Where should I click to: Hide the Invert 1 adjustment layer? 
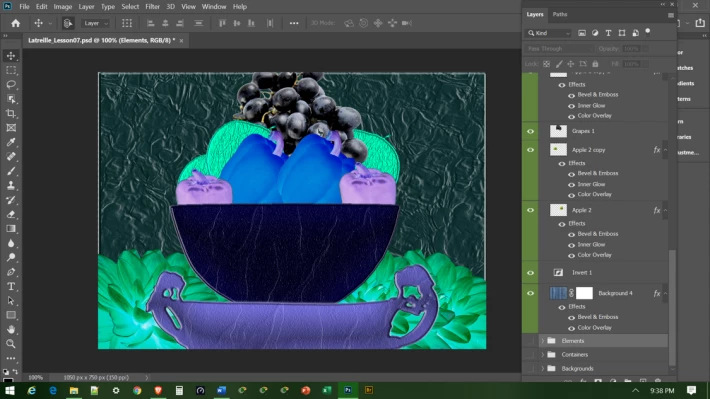pos(530,273)
